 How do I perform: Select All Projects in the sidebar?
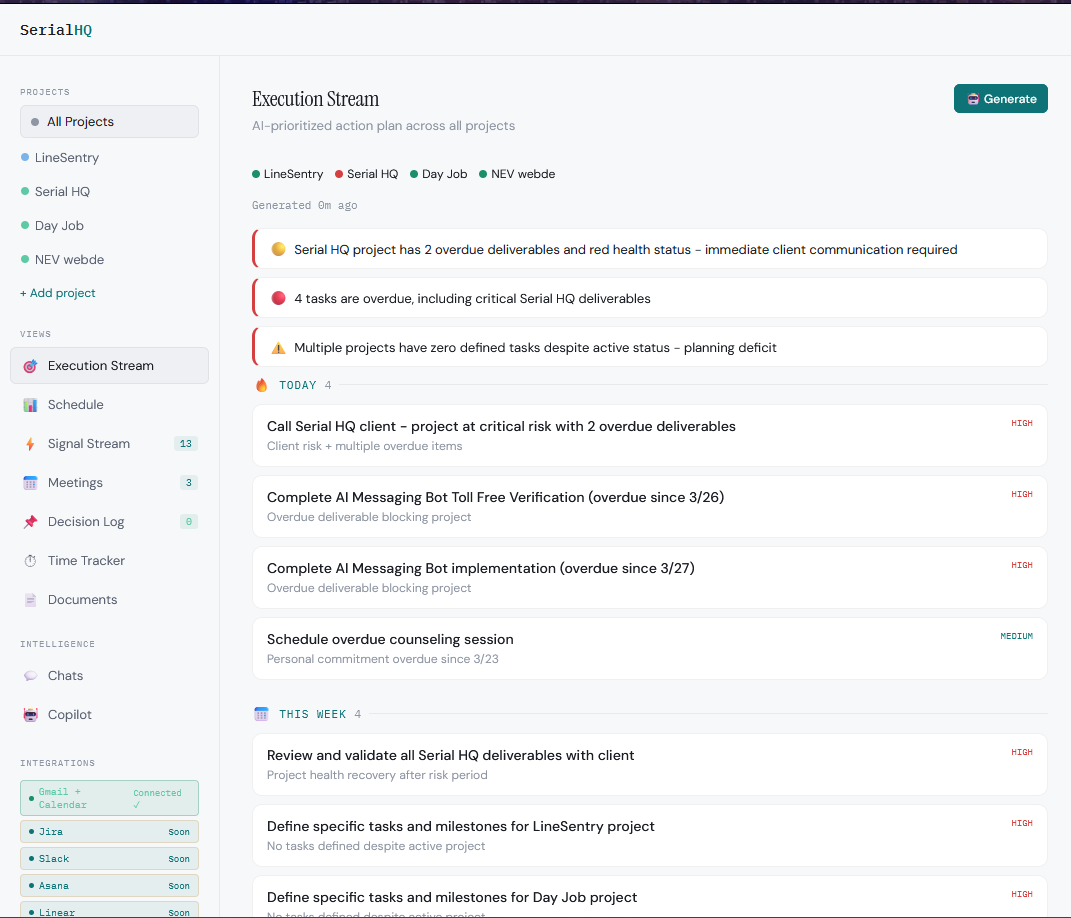pyautogui.click(x=109, y=121)
